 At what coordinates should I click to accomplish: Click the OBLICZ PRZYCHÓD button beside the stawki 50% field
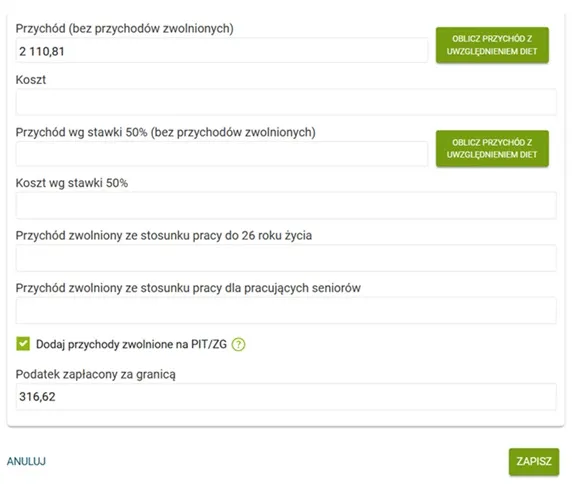click(492, 148)
